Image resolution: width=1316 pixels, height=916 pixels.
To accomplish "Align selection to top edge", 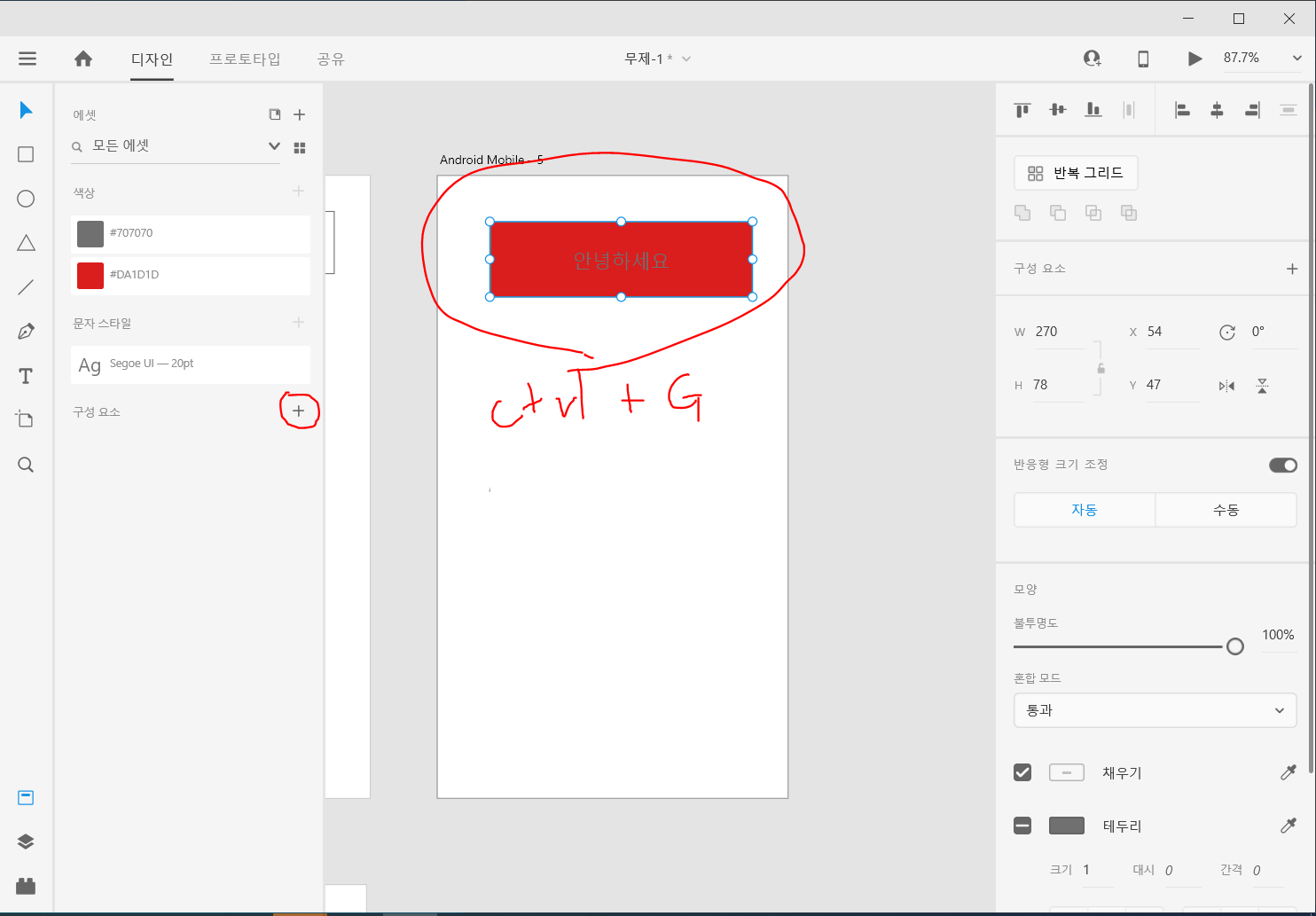I will point(1022,110).
